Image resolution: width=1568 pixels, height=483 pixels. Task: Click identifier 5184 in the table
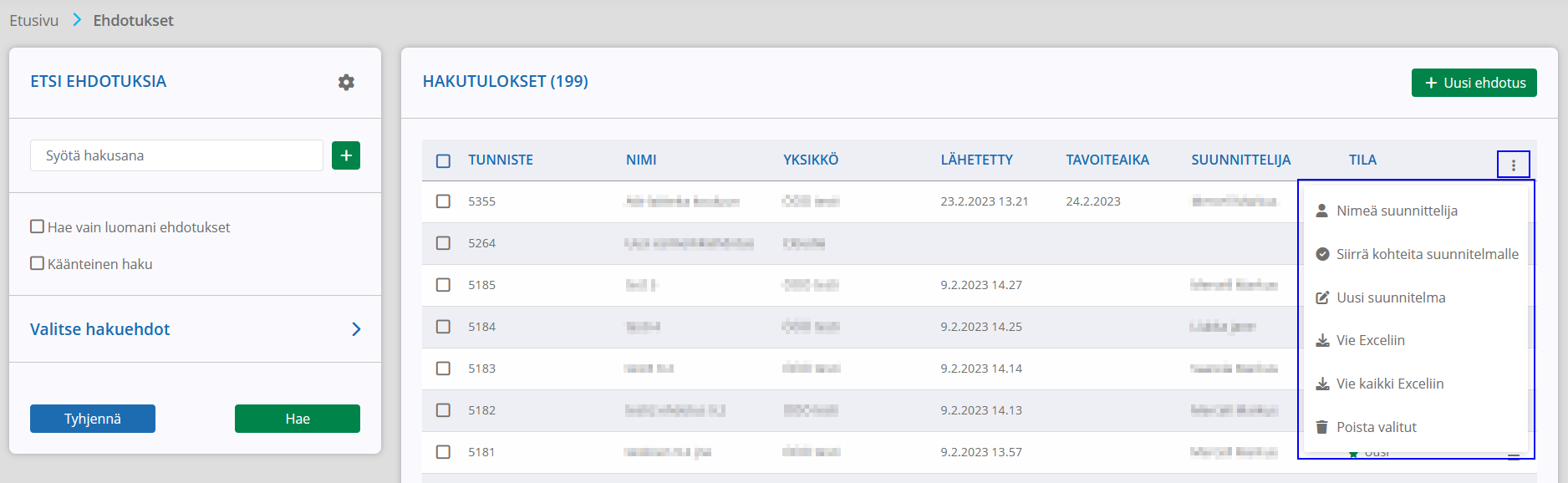click(482, 327)
